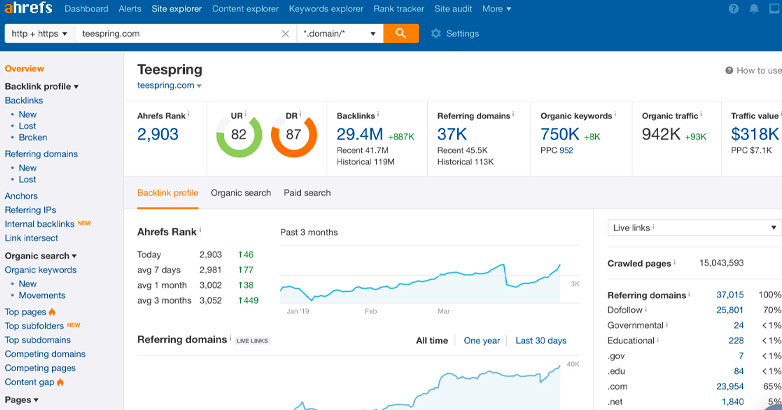Click the DR 87 donut gauge
The width and height of the screenshot is (782, 410).
294,135
